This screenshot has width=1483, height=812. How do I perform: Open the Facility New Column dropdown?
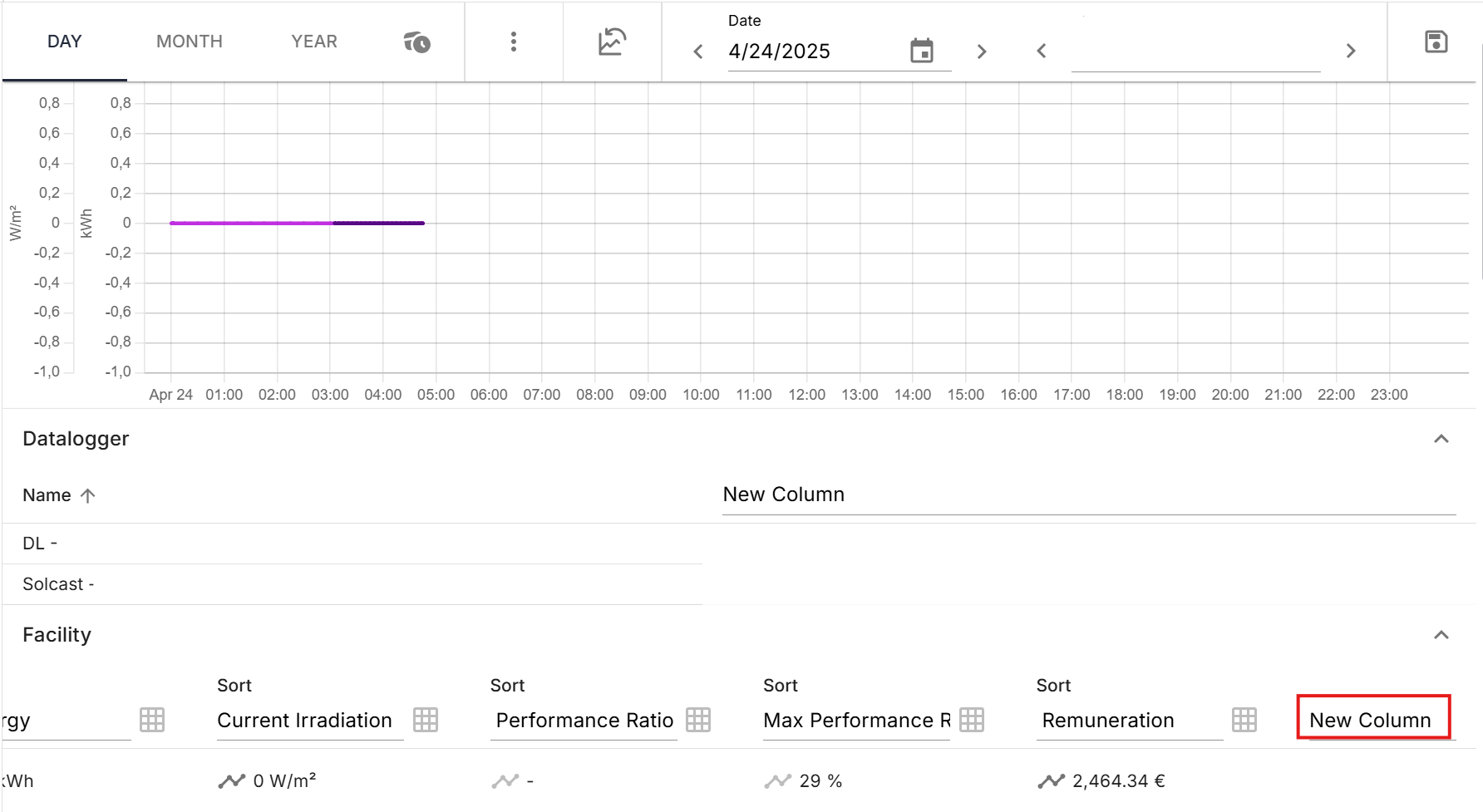point(1372,720)
